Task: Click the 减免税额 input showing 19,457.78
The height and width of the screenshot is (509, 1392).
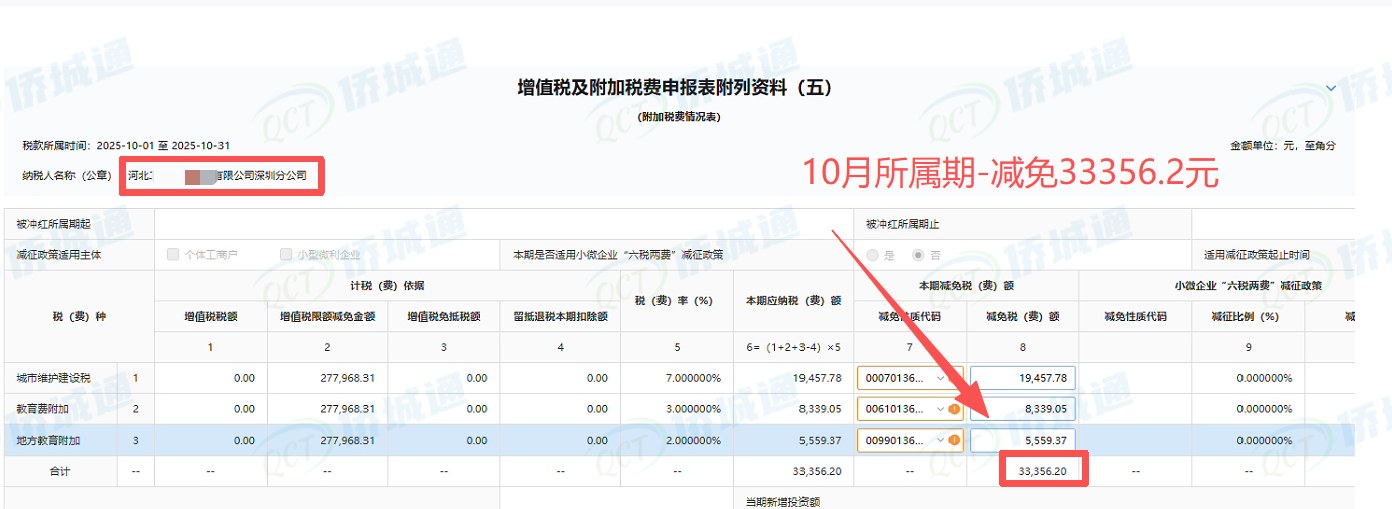Action: click(x=1022, y=378)
